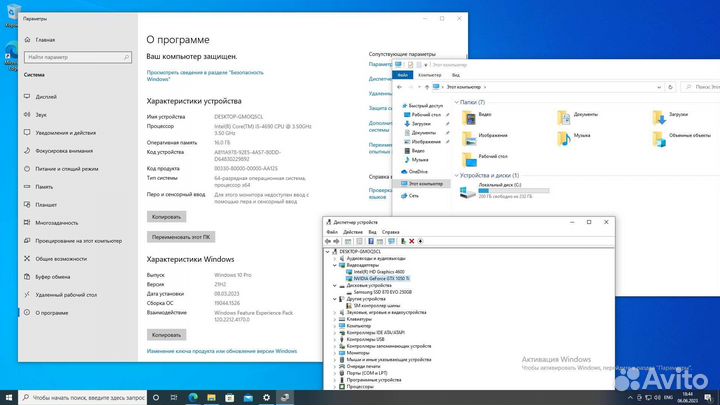Image resolution: width=720 pixels, height=405 pixels.
Task: Open Питание и спящий режим settings
Action: click(x=67, y=169)
